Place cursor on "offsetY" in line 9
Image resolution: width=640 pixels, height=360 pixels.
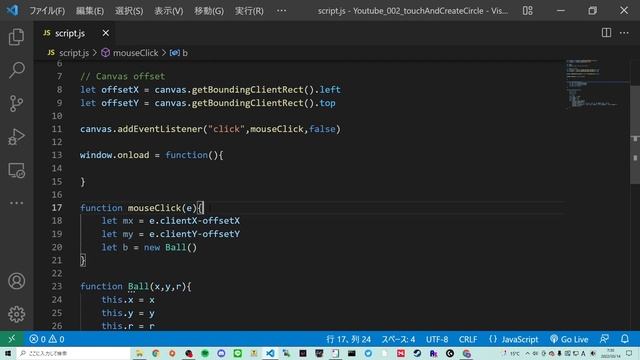(x=120, y=103)
